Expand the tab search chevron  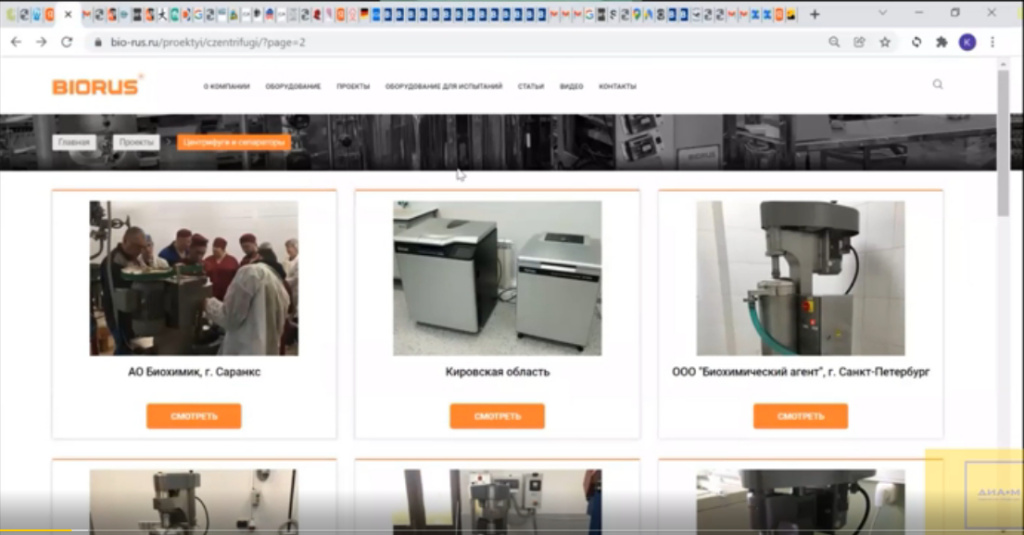pos(883,13)
